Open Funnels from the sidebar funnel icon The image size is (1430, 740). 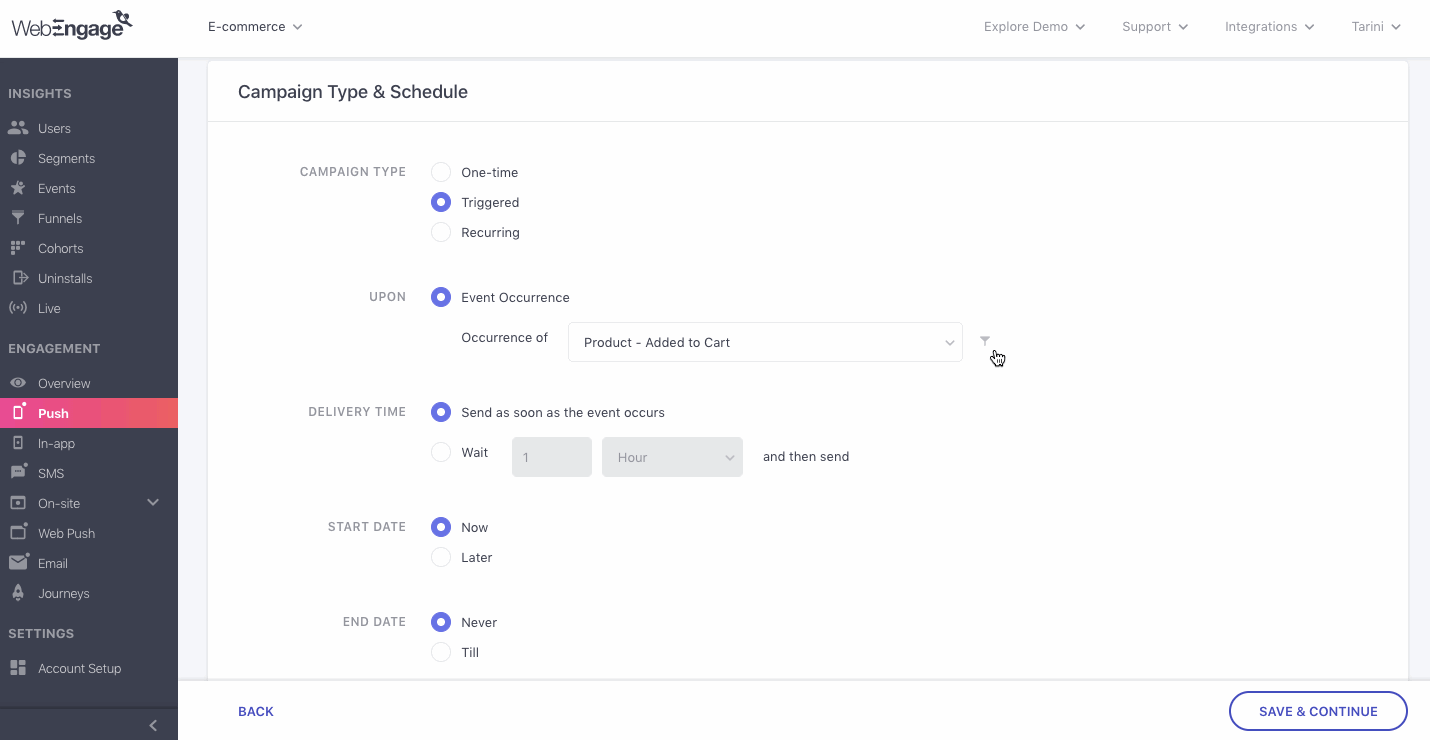click(18, 218)
